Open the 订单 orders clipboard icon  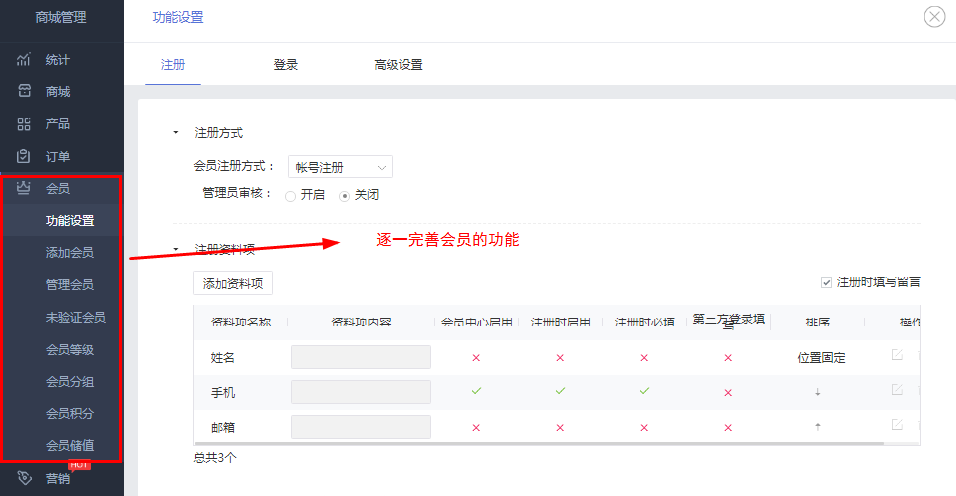(24, 156)
